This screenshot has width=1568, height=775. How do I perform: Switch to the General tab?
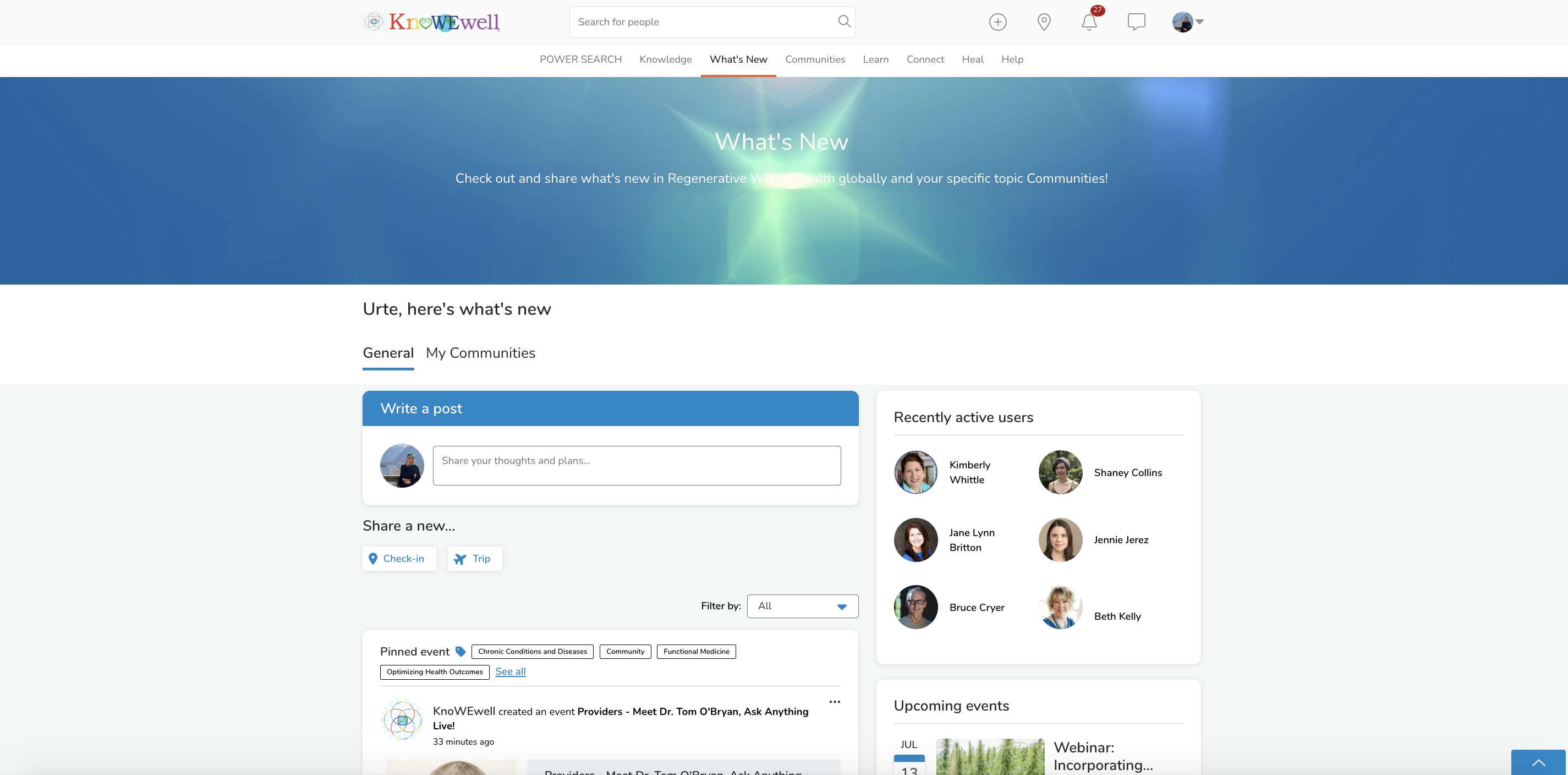388,353
